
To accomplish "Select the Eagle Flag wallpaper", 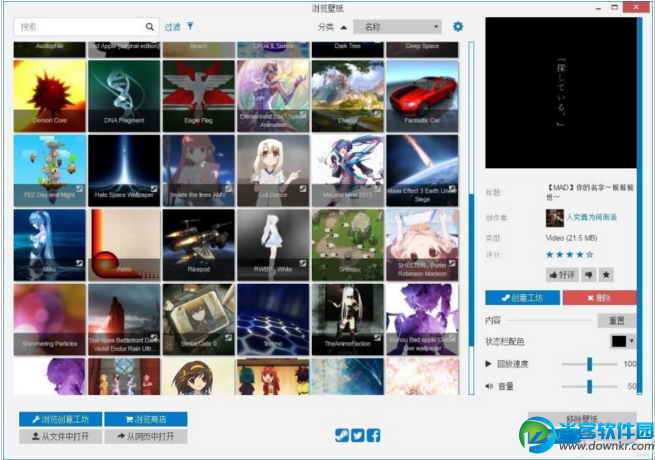I will 198,96.
